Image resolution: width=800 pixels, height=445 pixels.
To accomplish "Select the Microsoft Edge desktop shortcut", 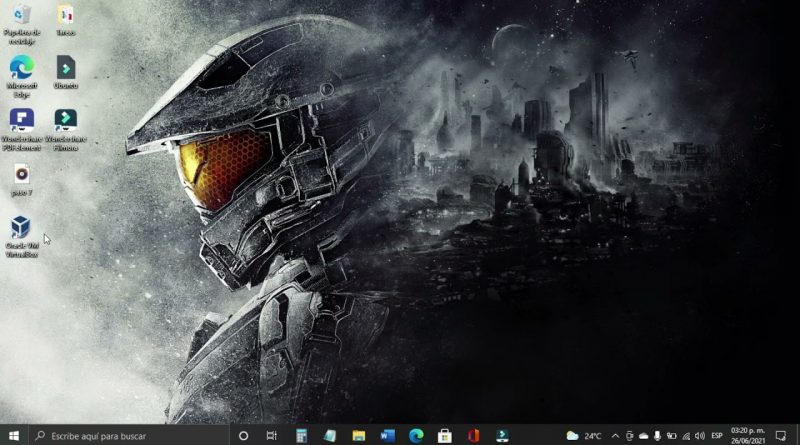I will point(21,77).
